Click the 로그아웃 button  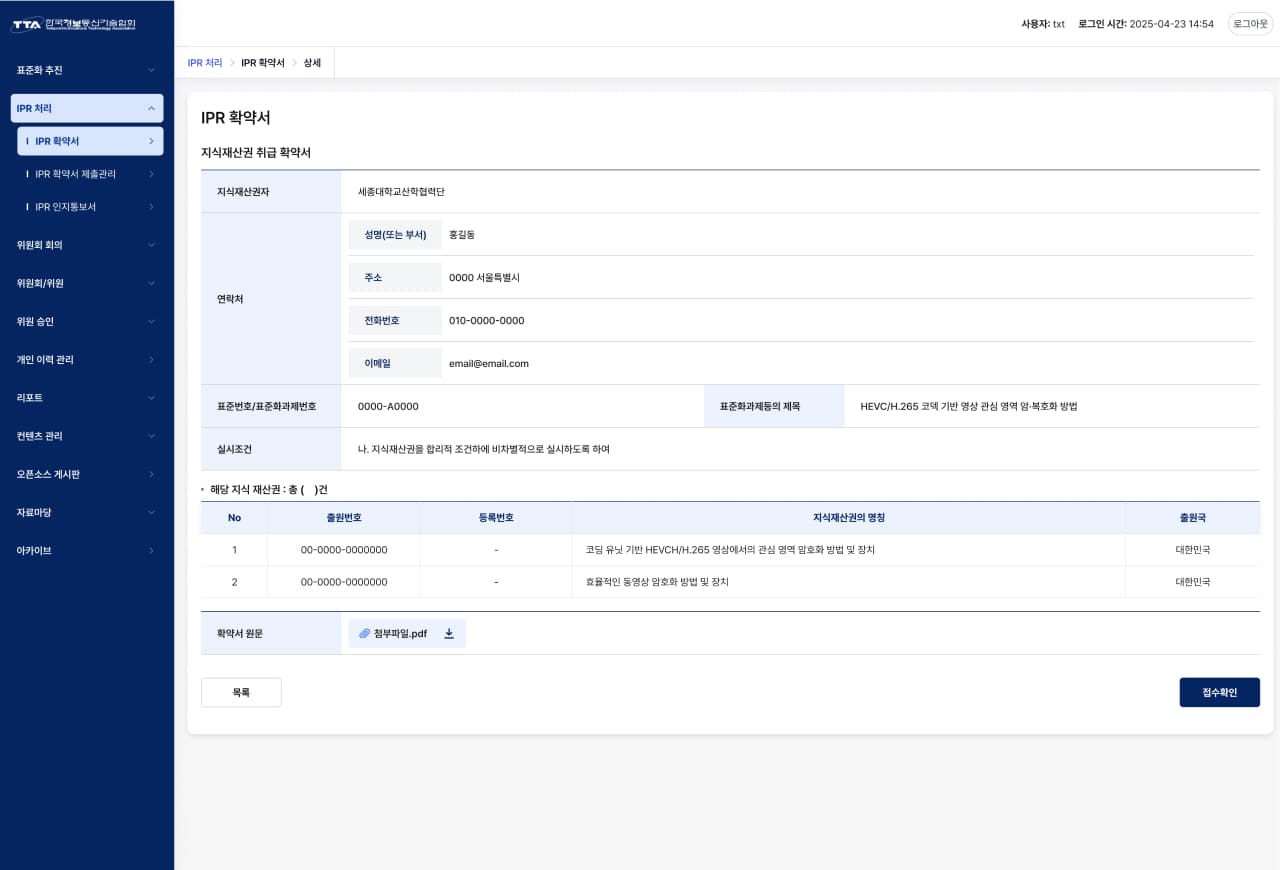tap(1250, 24)
